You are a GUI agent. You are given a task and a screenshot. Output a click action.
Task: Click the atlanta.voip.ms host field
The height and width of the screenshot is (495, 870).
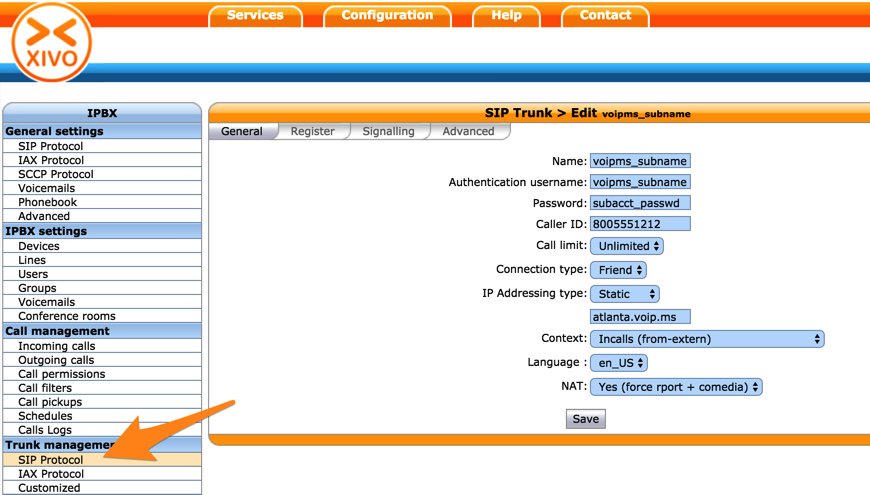(640, 317)
